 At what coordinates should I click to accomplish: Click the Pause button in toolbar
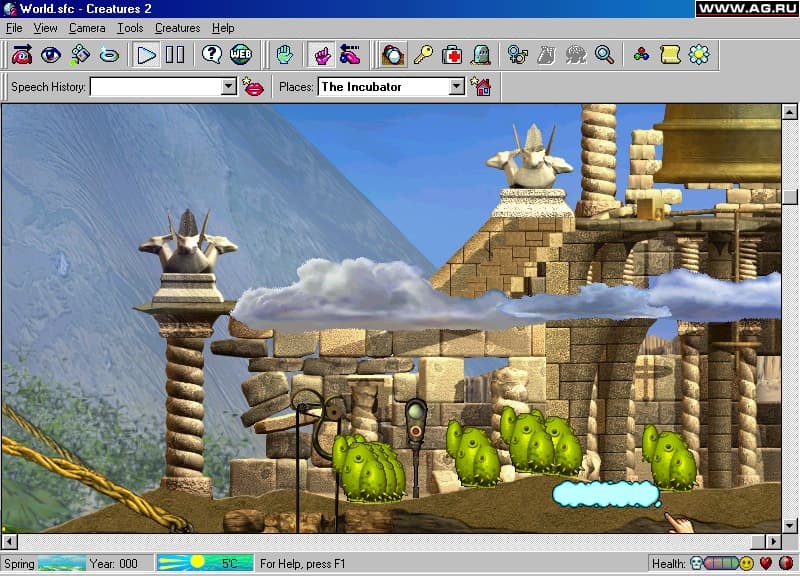[175, 55]
